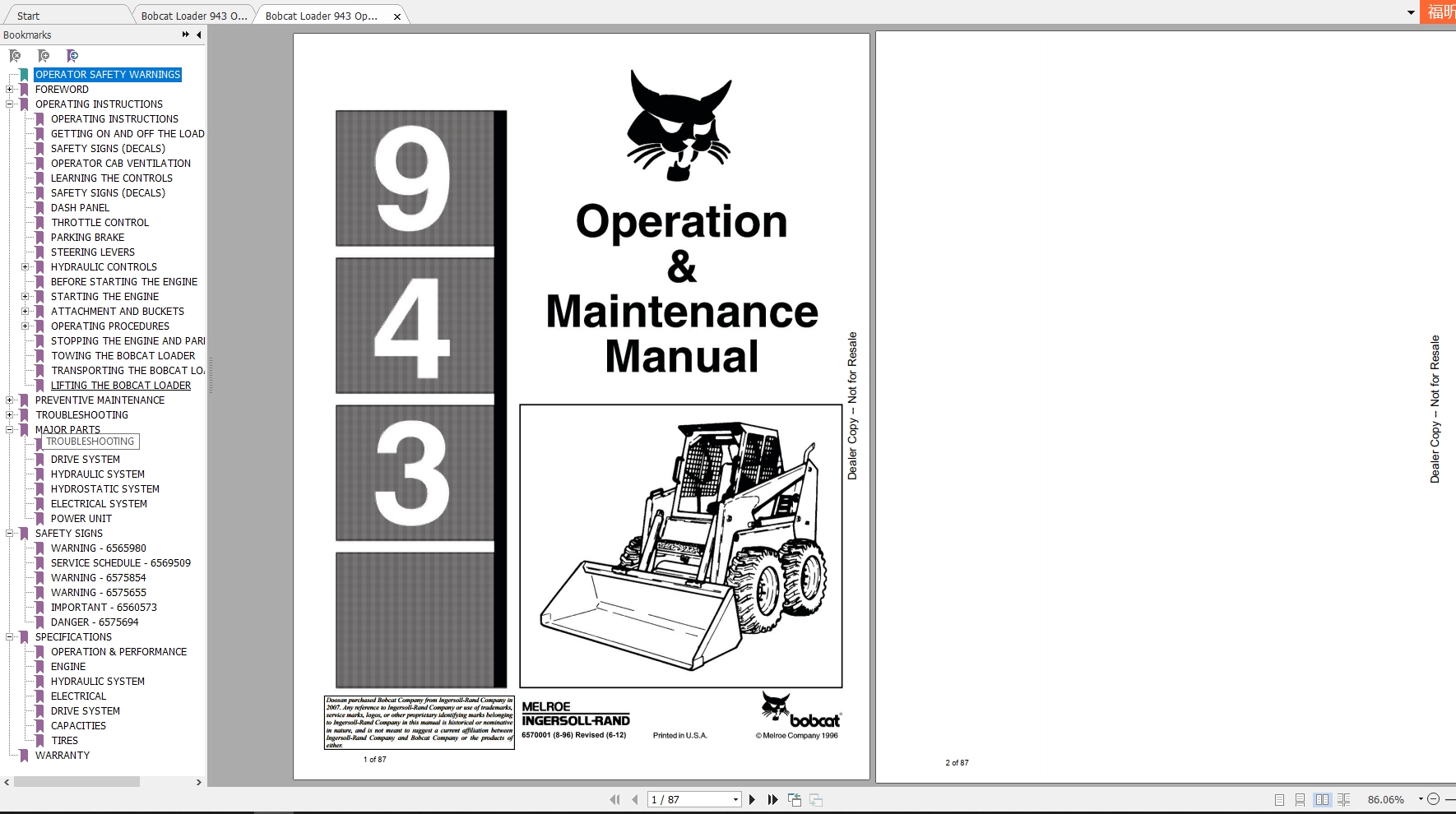Click the add new bookmark icon
The image size is (1456, 814).
[43, 55]
